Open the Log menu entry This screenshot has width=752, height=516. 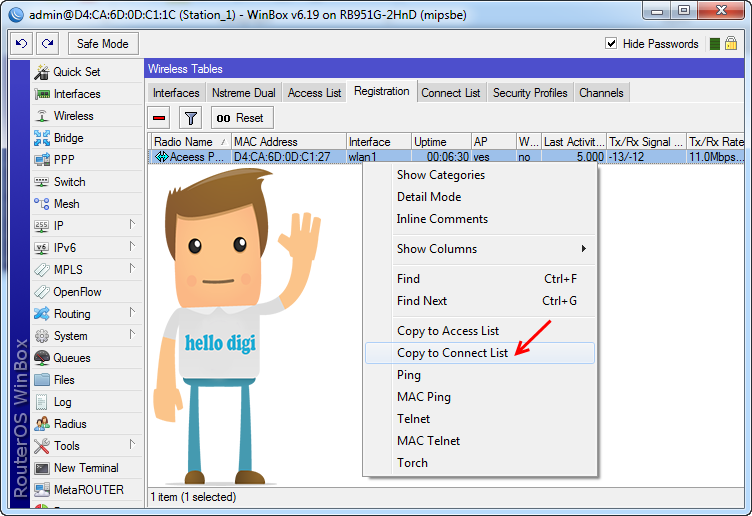coord(88,402)
